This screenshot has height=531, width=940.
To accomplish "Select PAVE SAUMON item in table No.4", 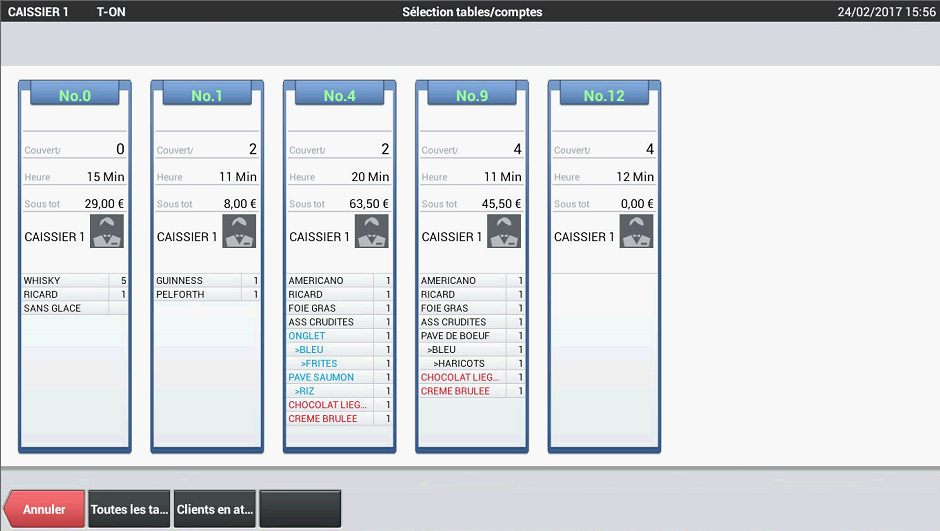I will tap(340, 377).
